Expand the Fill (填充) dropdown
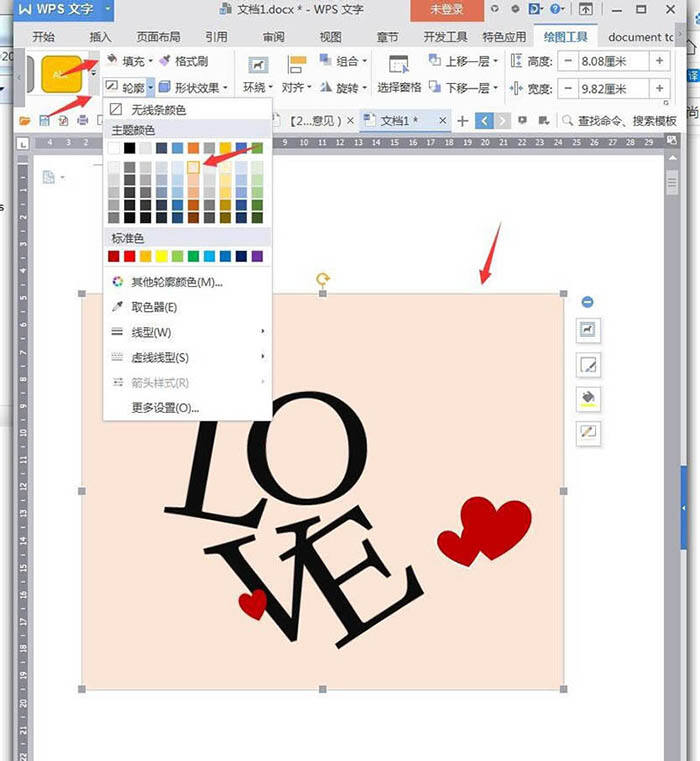 (x=150, y=61)
